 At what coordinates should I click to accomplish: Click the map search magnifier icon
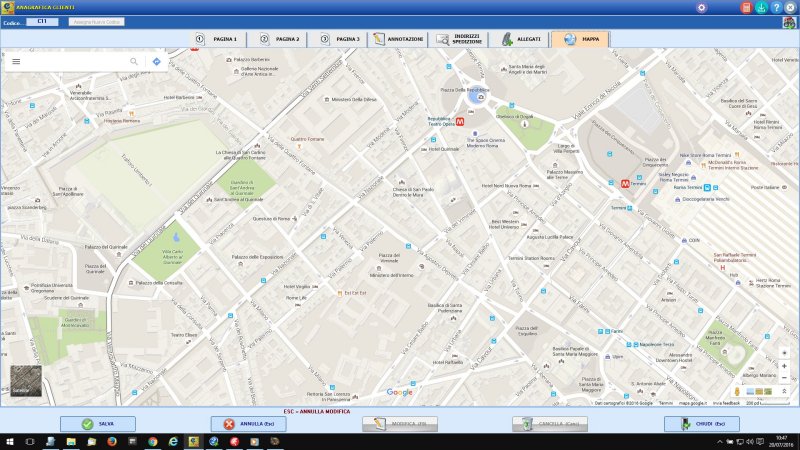134,61
